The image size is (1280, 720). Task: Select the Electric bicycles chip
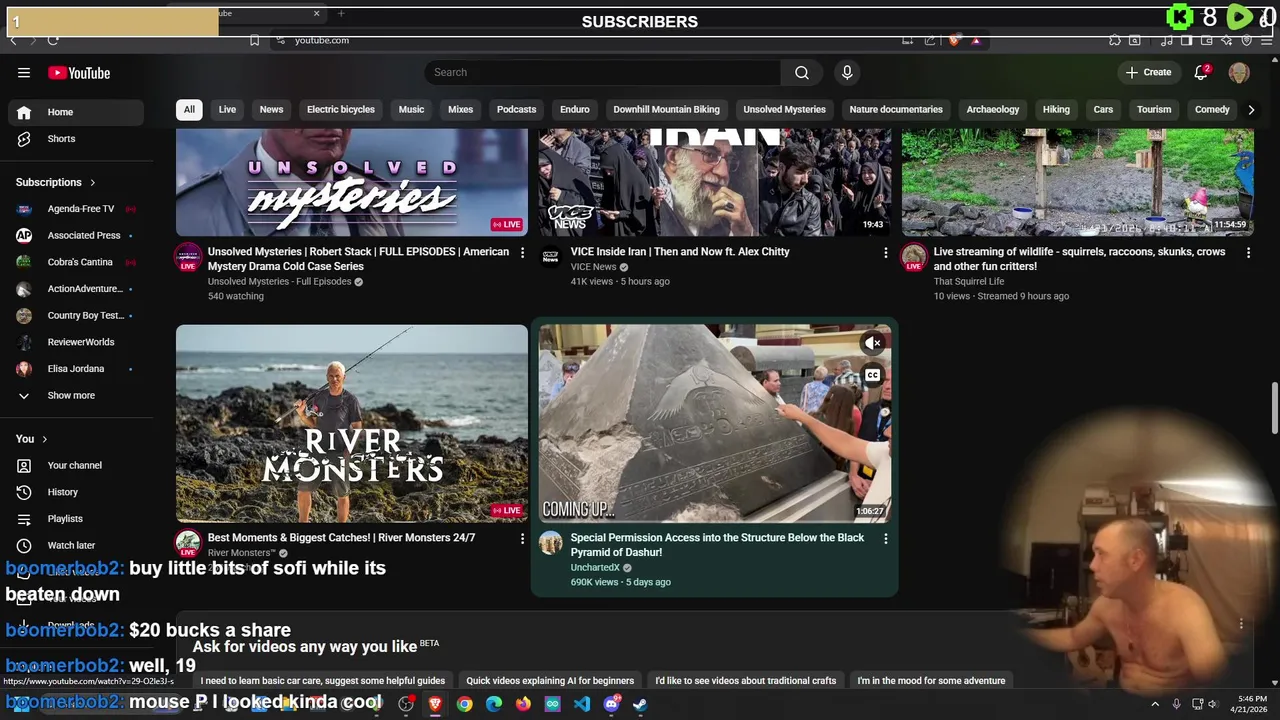pyautogui.click(x=341, y=110)
